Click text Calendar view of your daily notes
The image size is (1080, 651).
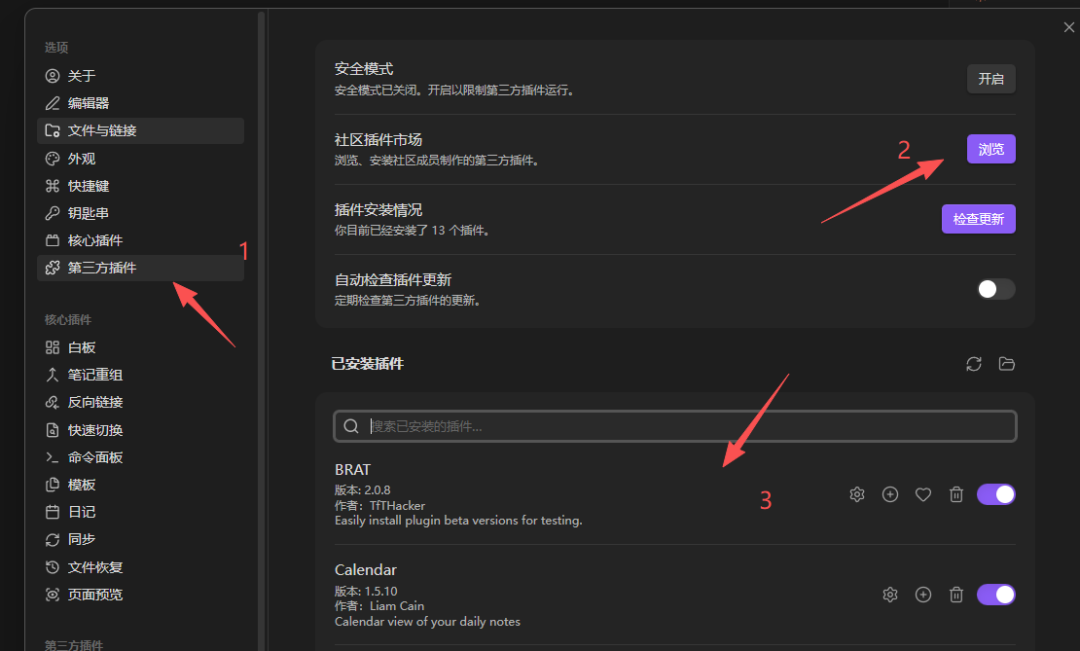(x=428, y=621)
